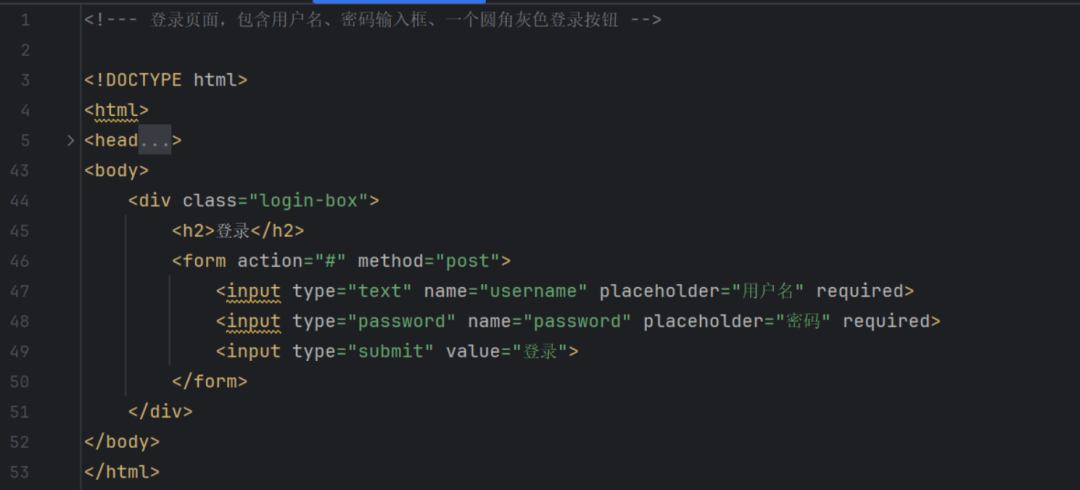Click the name="username" attribute
Screen dimensions: 1080x490
click(506, 291)
